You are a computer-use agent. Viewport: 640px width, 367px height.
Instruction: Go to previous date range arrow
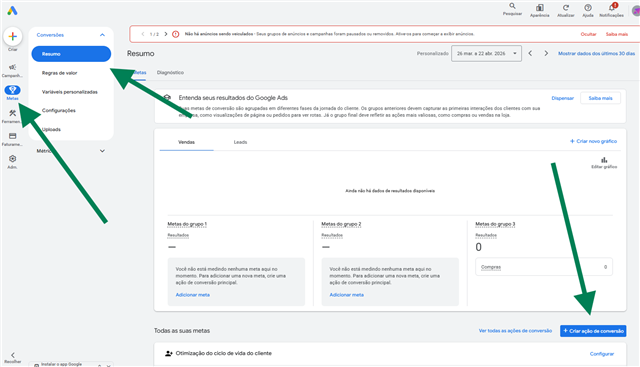(530, 53)
